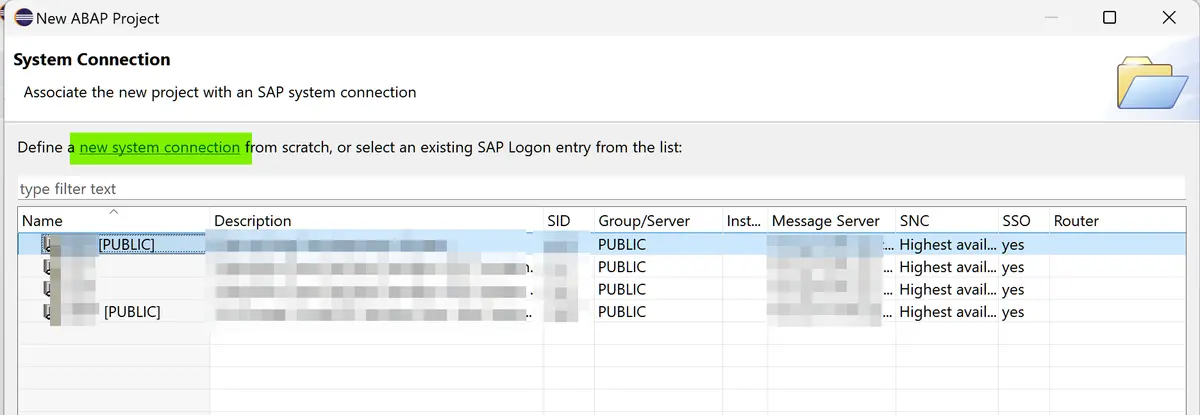Sort by the Description column header
Screen dimensions: 1200x415
253,221
